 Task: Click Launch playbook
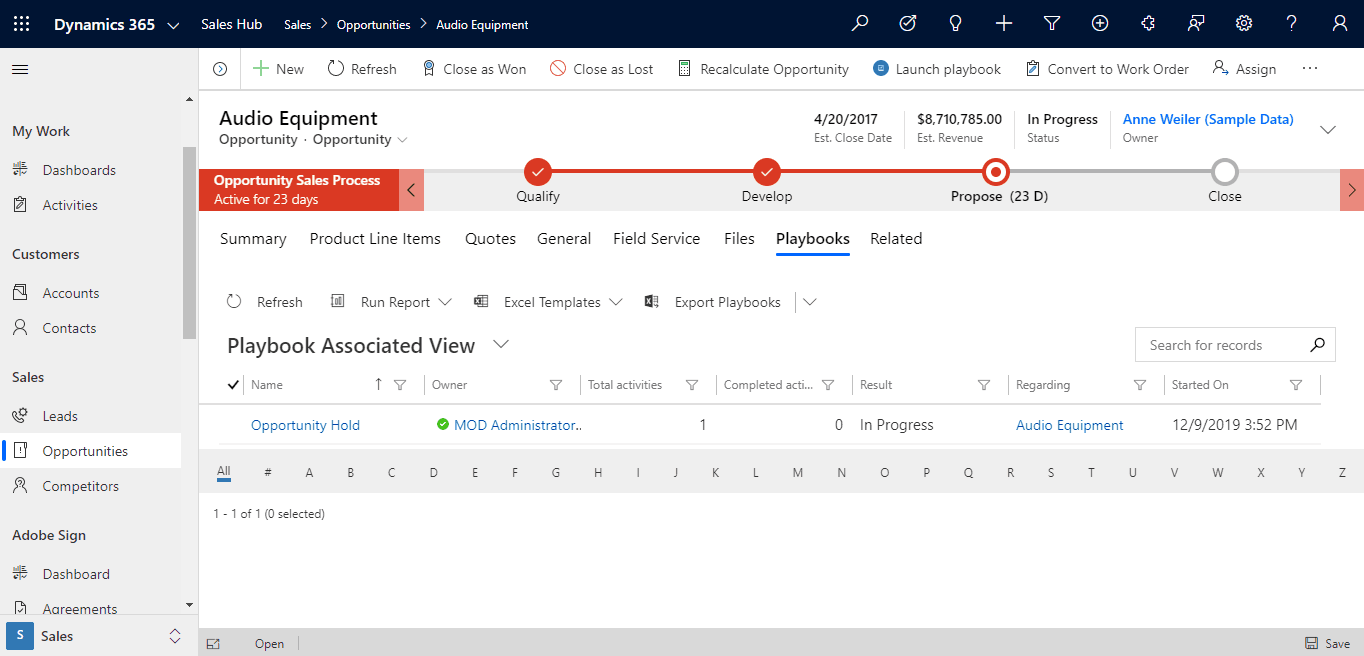(x=937, y=69)
